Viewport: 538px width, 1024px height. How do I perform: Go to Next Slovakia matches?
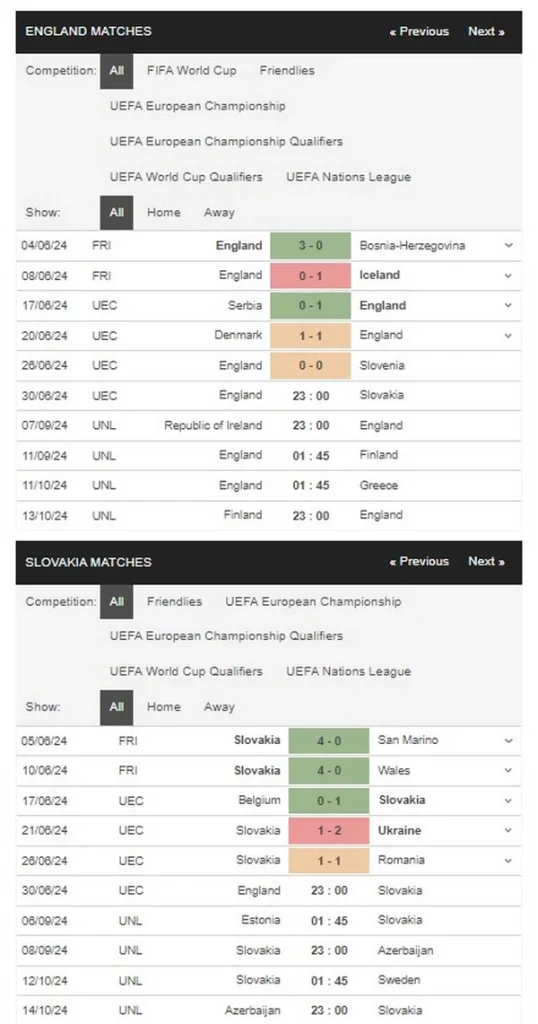click(486, 562)
